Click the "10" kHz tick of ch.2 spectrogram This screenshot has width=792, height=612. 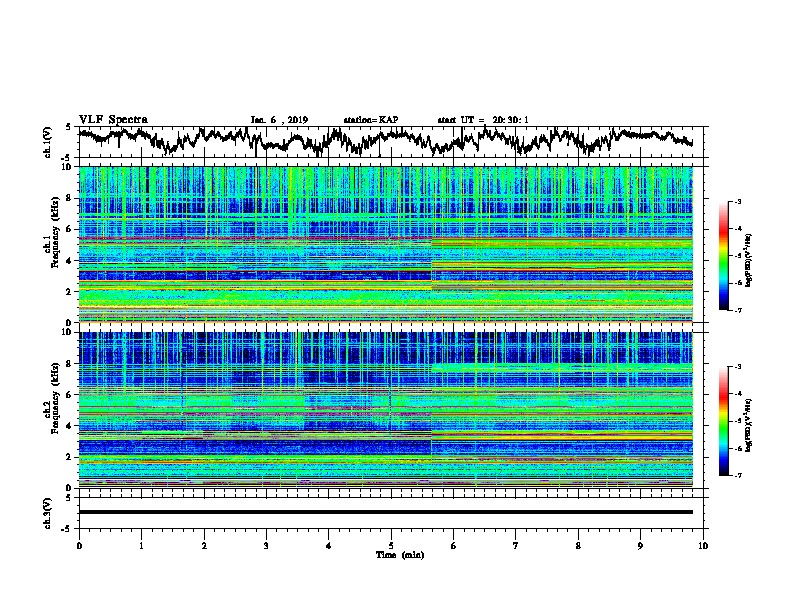(68, 332)
